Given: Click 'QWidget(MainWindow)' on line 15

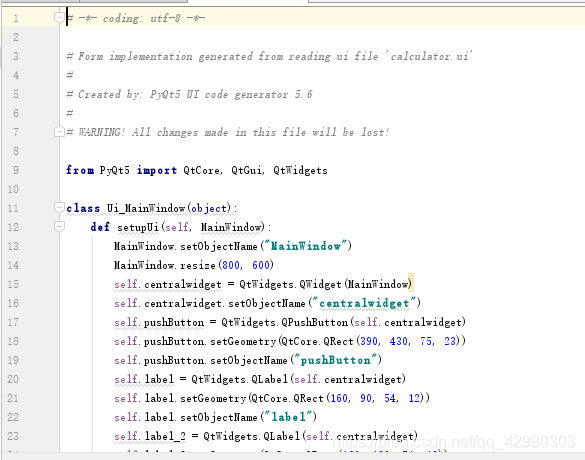Looking at the screenshot, I should [356, 284].
